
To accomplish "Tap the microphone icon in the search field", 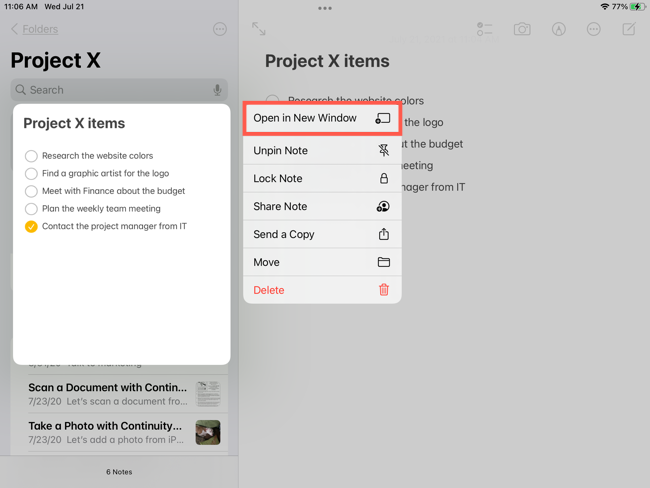I will pyautogui.click(x=217, y=90).
